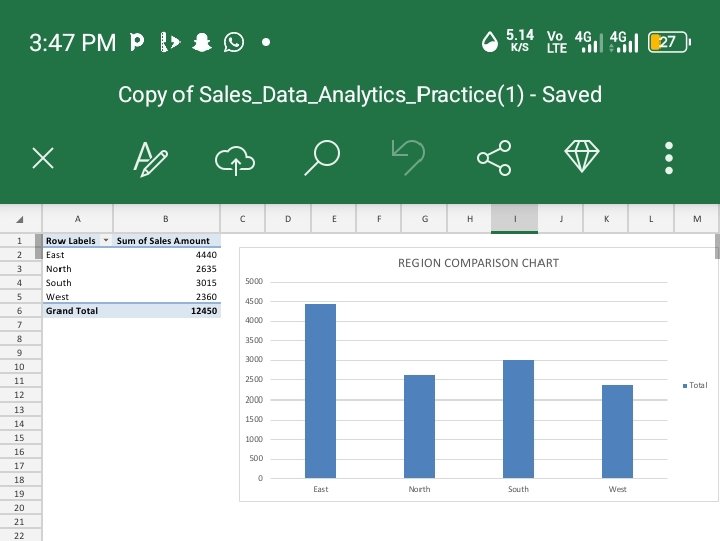Tap the West bar in the chart
Image resolution: width=720 pixels, height=541 pixels.
point(617,432)
